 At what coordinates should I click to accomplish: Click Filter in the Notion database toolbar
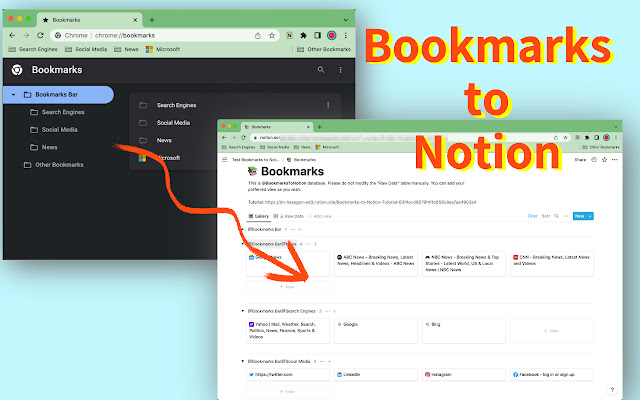coord(533,216)
